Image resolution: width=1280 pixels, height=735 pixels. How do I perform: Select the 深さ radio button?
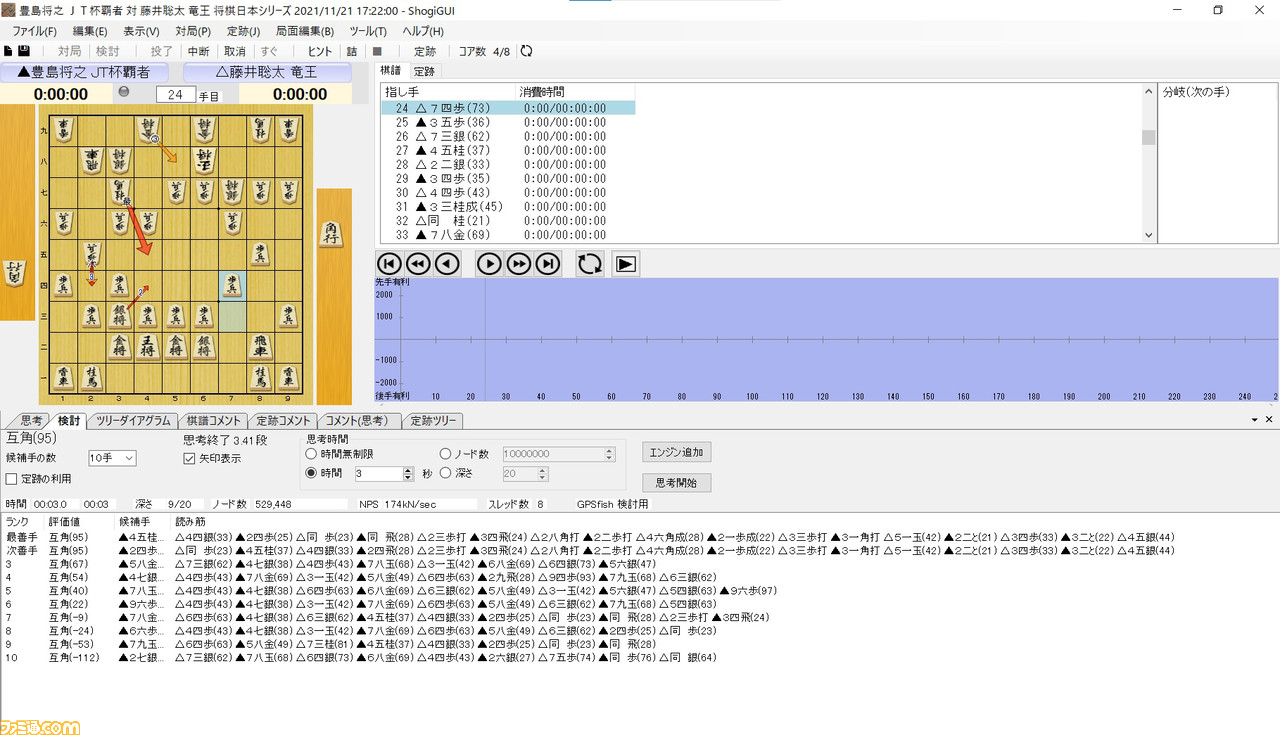click(446, 473)
